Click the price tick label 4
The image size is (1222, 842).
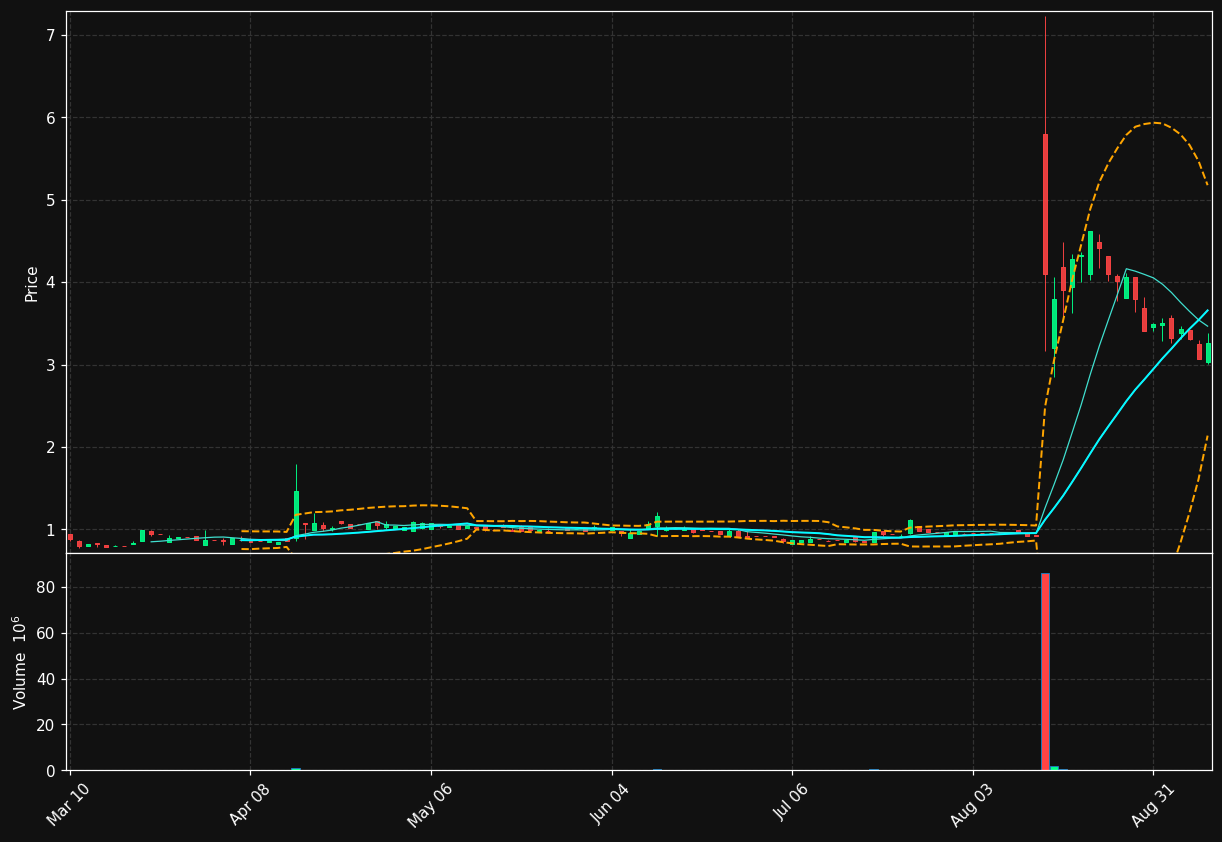[x=51, y=283]
